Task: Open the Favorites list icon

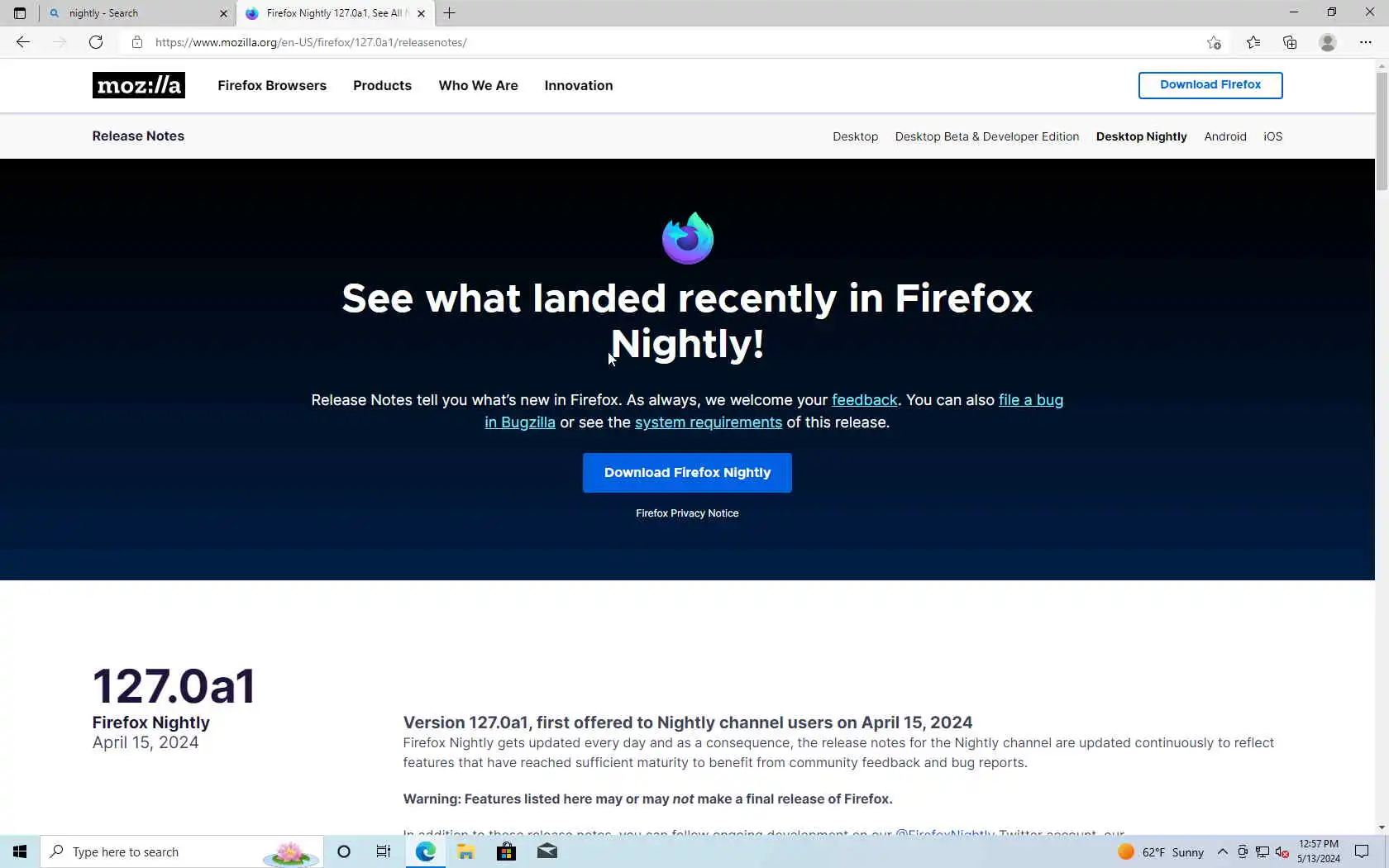Action: (1253, 42)
